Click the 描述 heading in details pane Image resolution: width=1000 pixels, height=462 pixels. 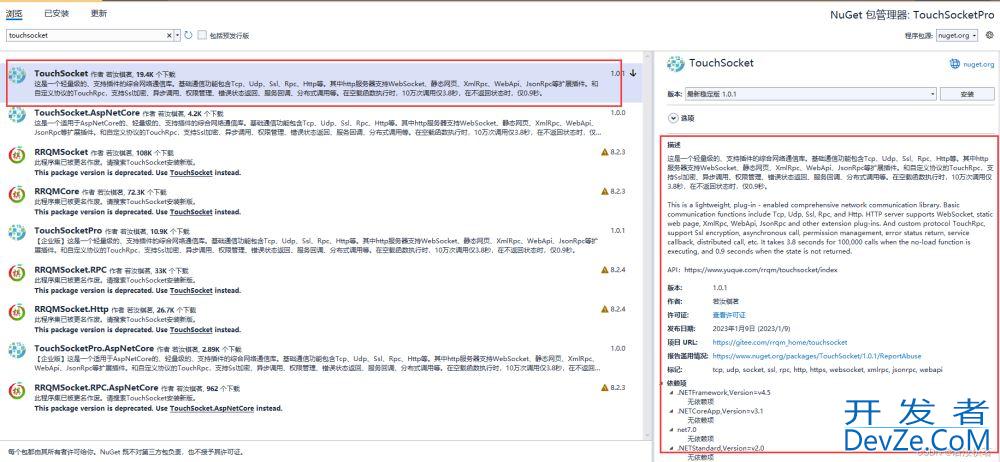pos(673,145)
